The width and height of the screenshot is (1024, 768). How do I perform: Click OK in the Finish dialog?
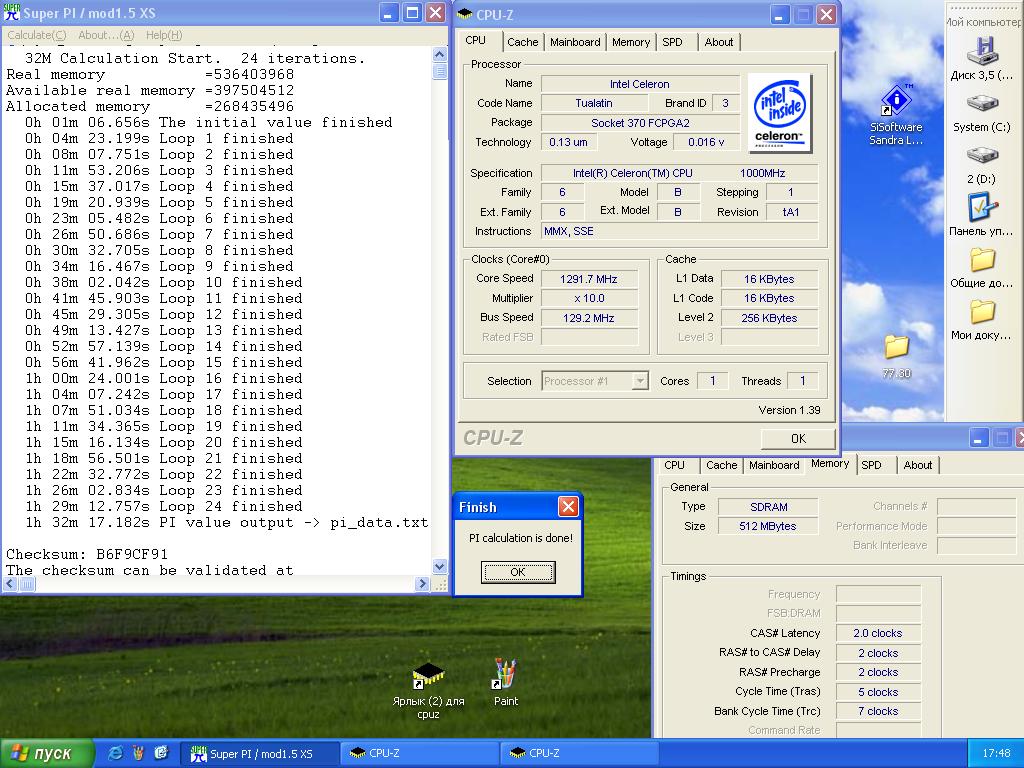[518, 572]
